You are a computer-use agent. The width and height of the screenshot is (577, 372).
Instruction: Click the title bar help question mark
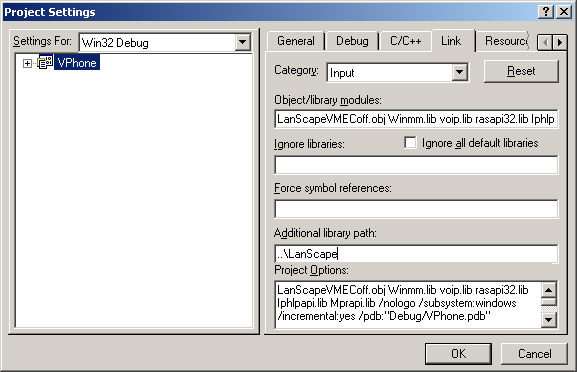tap(546, 12)
